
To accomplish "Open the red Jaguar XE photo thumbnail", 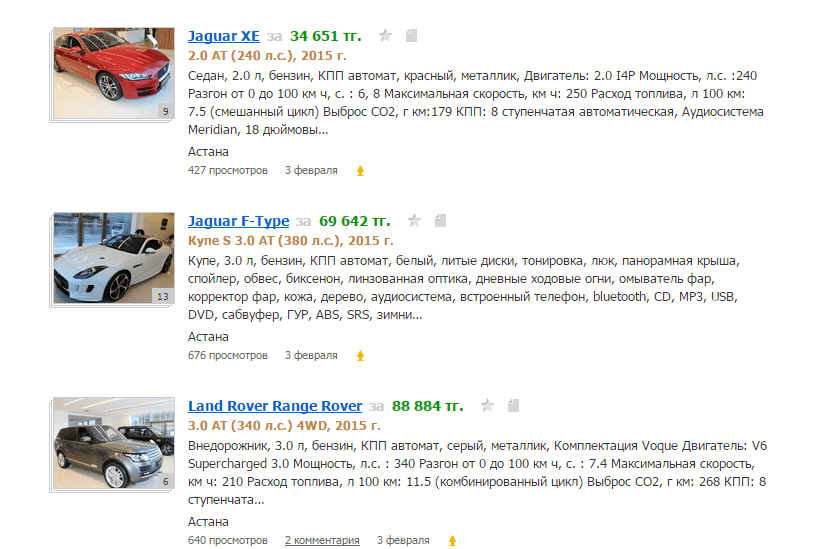I will tap(114, 73).
